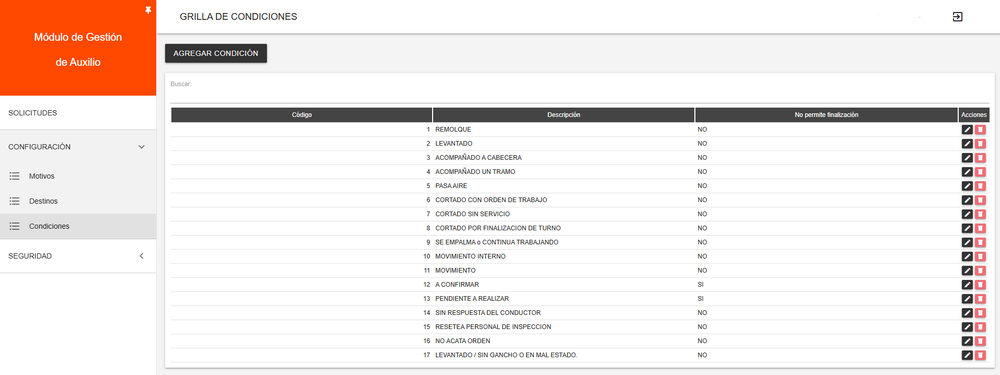
Task: Delete the CORTADO SIN SERVICIO condition
Action: [980, 214]
